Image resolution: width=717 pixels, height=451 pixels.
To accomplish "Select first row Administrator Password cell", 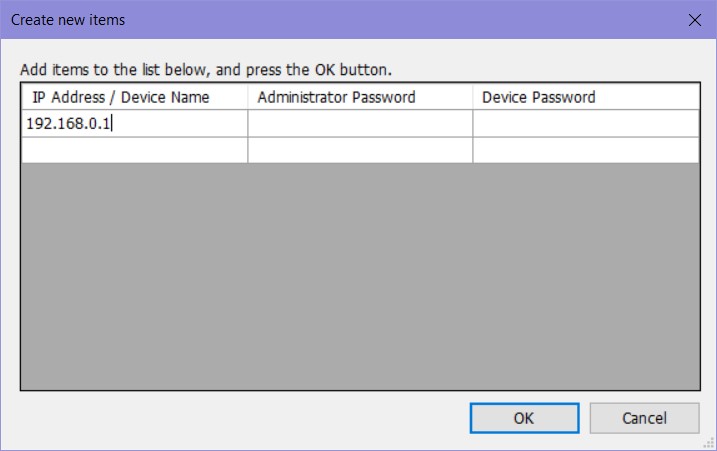I will point(360,124).
